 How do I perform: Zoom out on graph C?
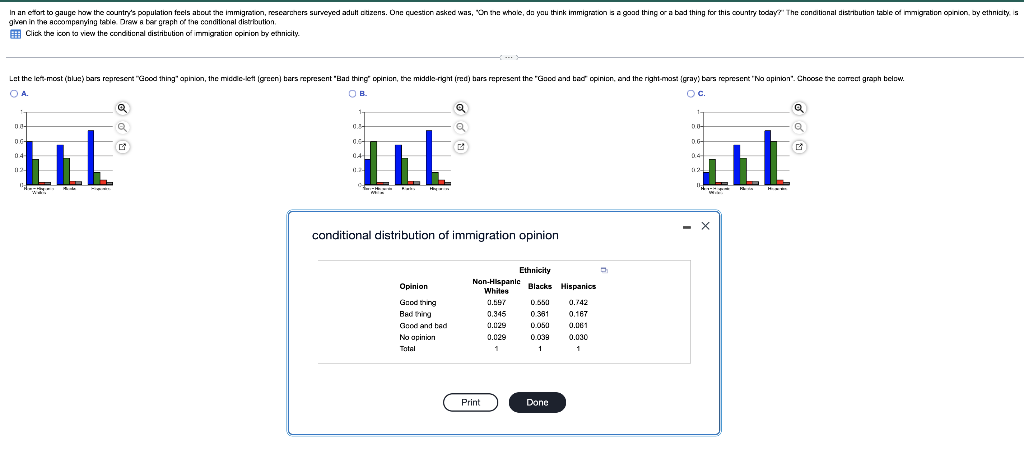click(800, 127)
